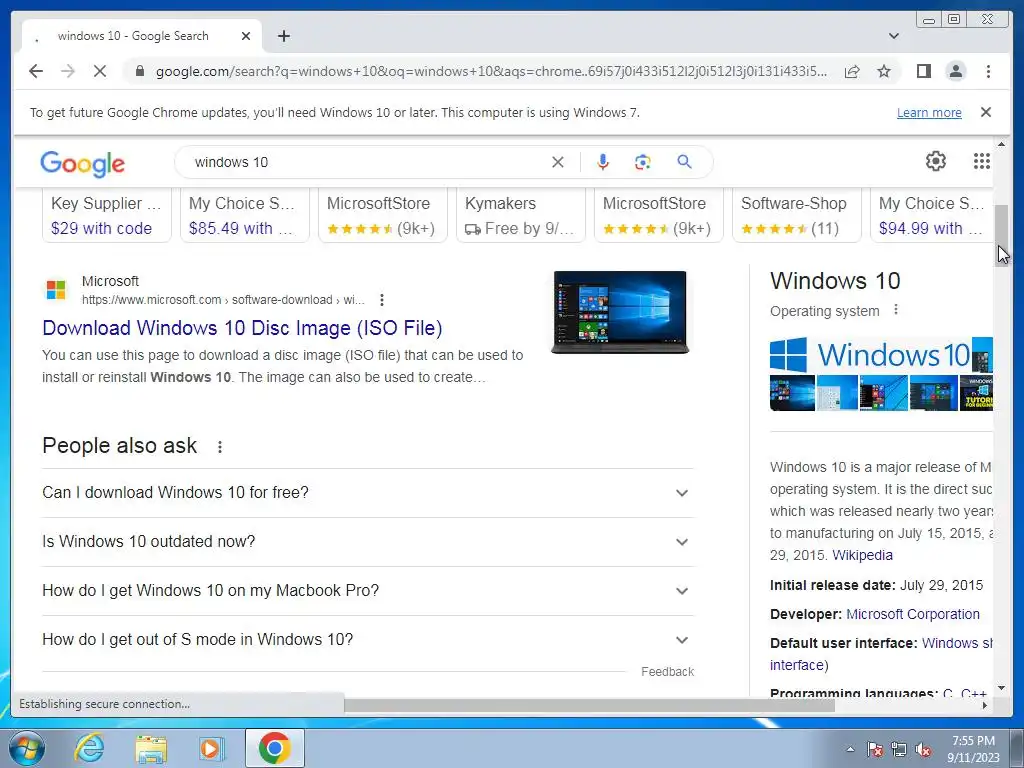Open Download Windows 10 Disc Image result
This screenshot has height=768, width=1024.
click(x=242, y=328)
